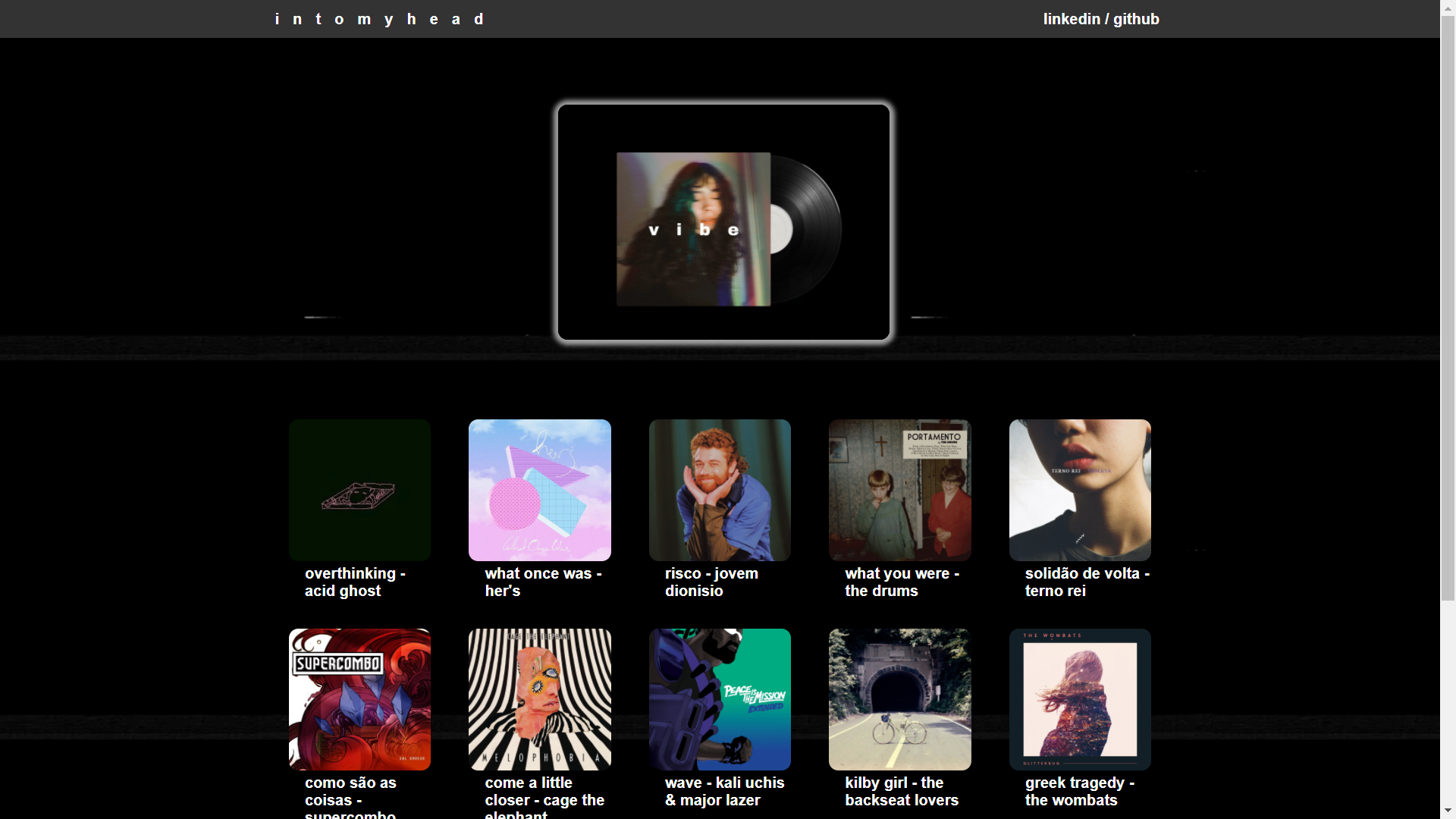Play the vibe vinyl record
The height and width of the screenshot is (819, 1456).
723,222
